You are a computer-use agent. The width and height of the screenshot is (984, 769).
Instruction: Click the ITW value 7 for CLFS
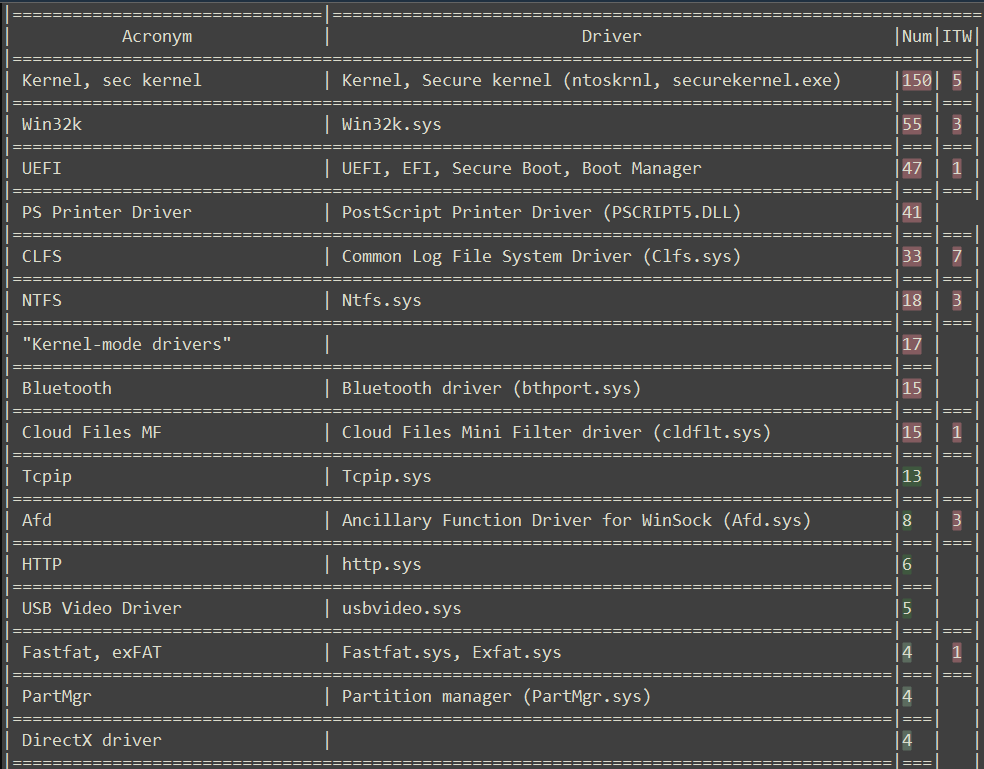click(957, 256)
